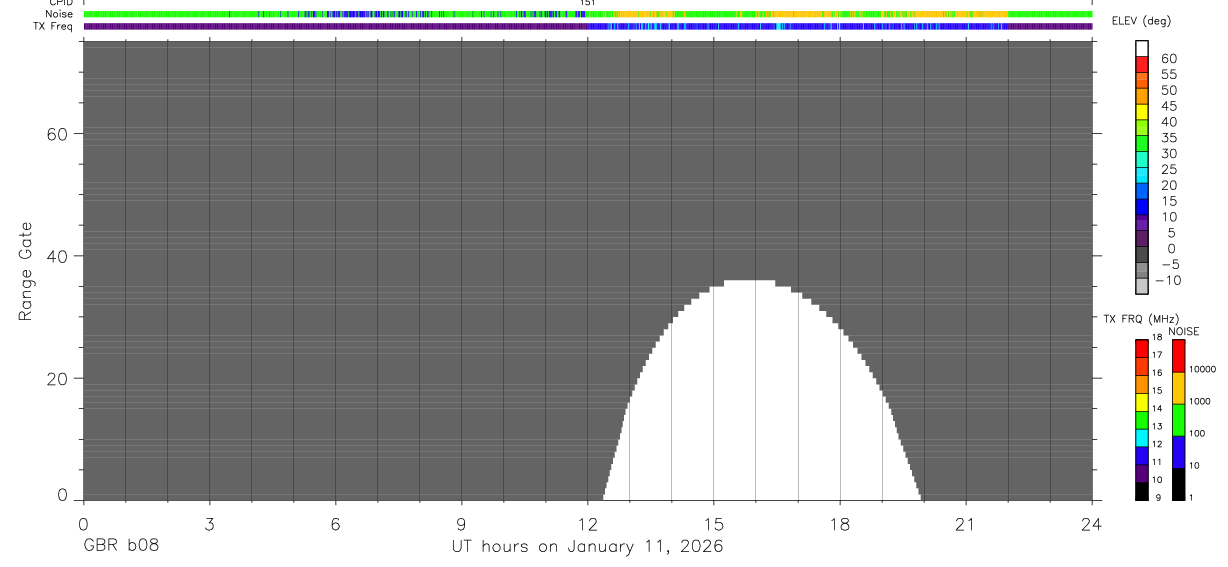Click the '45' label on ELEV legend
The image size is (1228, 567).
click(1168, 106)
